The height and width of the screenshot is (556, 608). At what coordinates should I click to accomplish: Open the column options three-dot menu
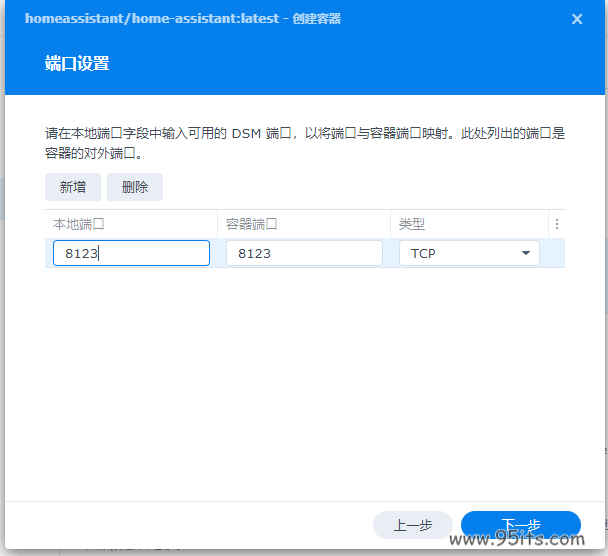pos(557,224)
